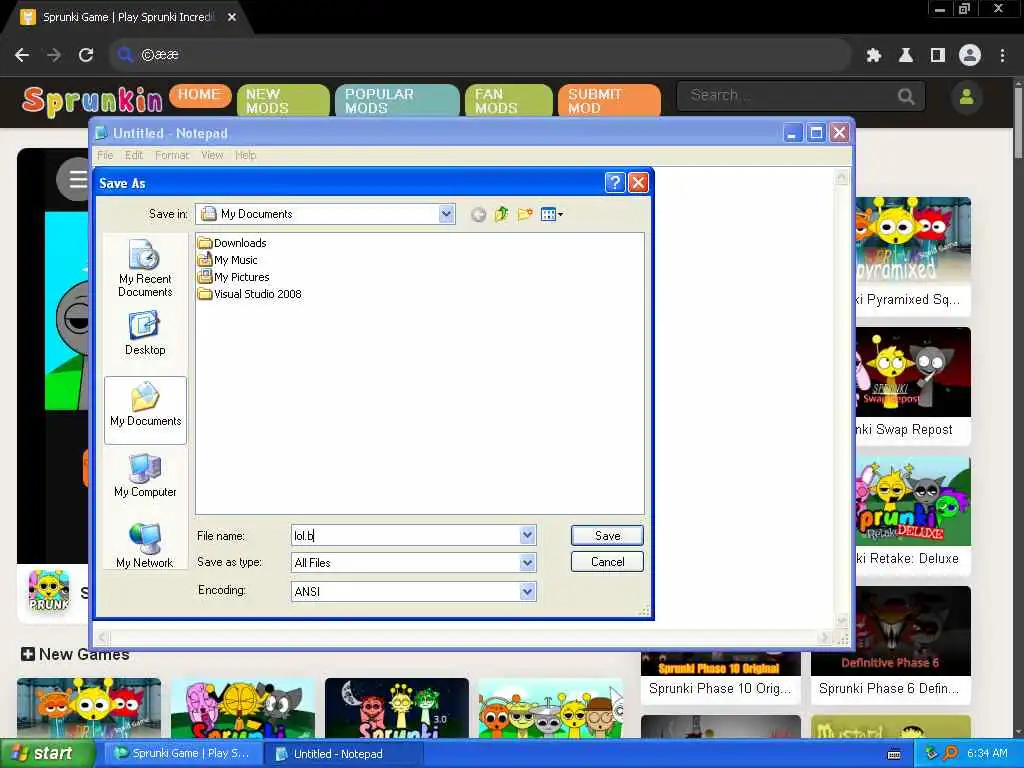Click the site search magnifier icon

(906, 97)
